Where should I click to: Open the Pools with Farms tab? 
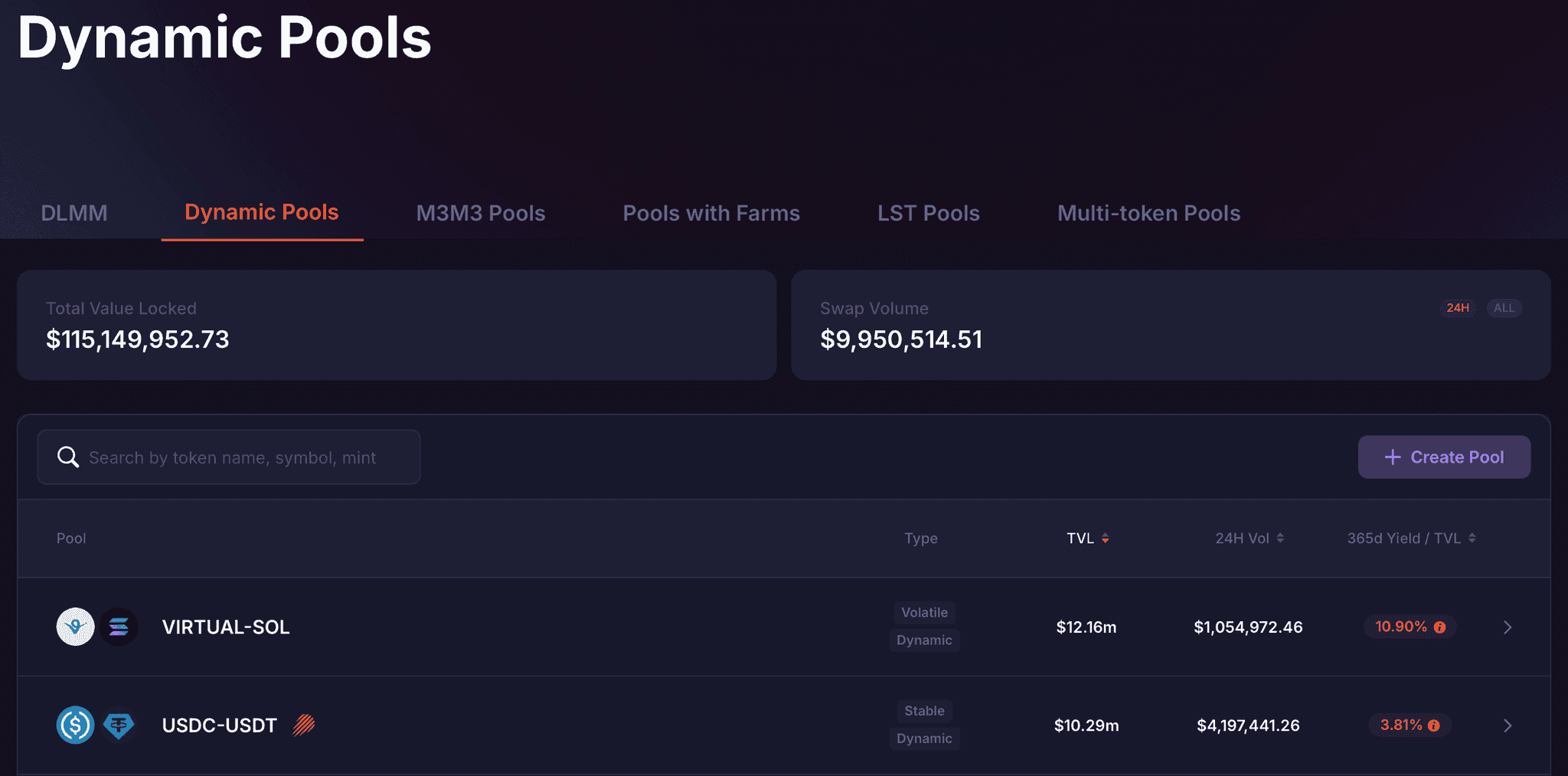(x=711, y=213)
